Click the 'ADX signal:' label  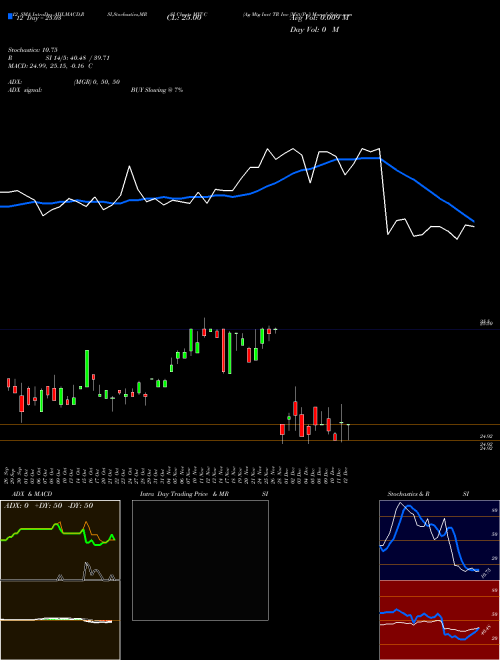(x=25, y=90)
